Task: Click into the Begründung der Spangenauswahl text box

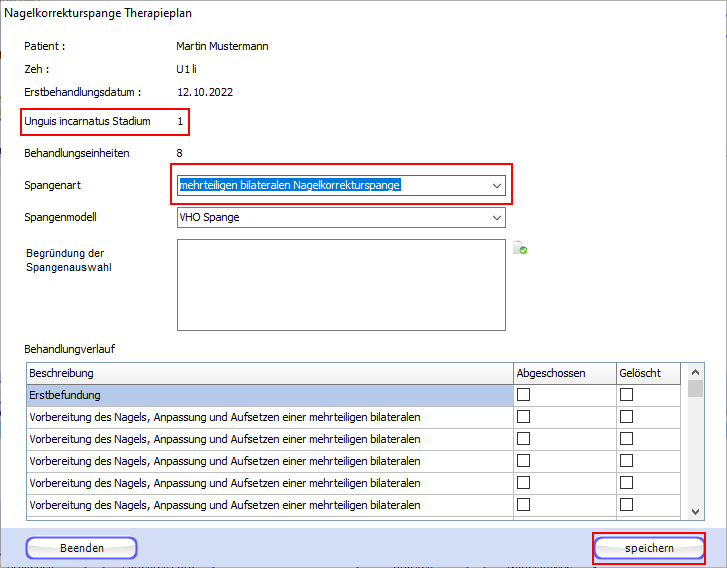Action: click(341, 284)
